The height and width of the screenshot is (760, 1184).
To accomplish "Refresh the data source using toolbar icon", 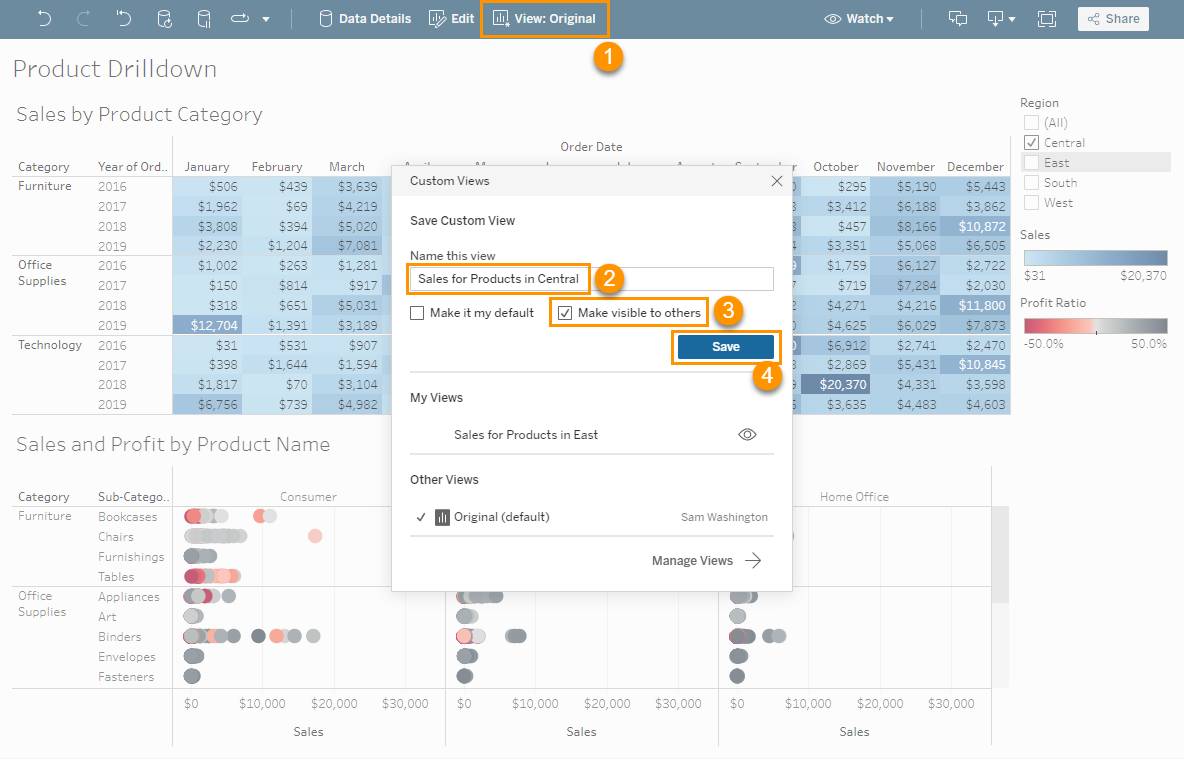I will click(164, 18).
